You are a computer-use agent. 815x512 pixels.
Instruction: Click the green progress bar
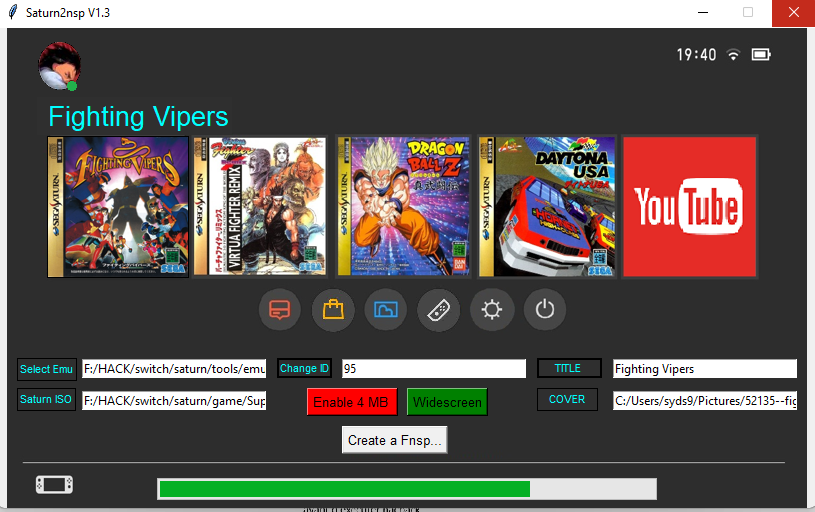406,489
